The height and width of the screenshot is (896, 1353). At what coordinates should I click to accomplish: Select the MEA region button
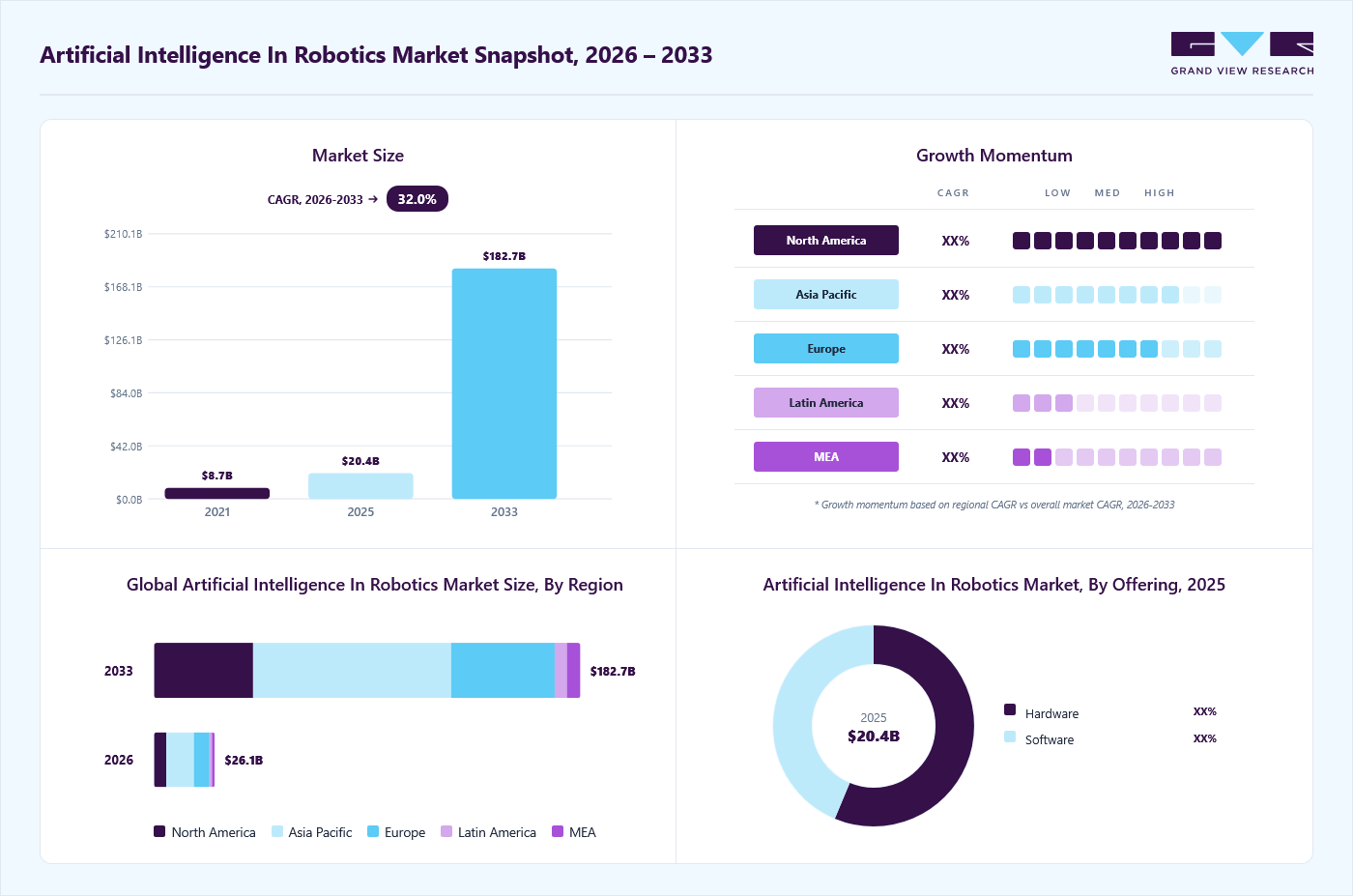[x=826, y=457]
